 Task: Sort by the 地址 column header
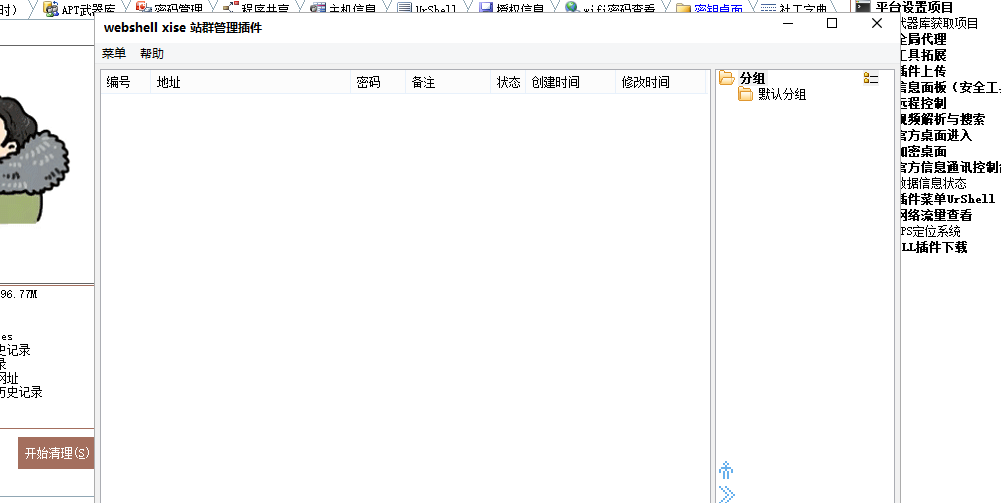coord(250,82)
